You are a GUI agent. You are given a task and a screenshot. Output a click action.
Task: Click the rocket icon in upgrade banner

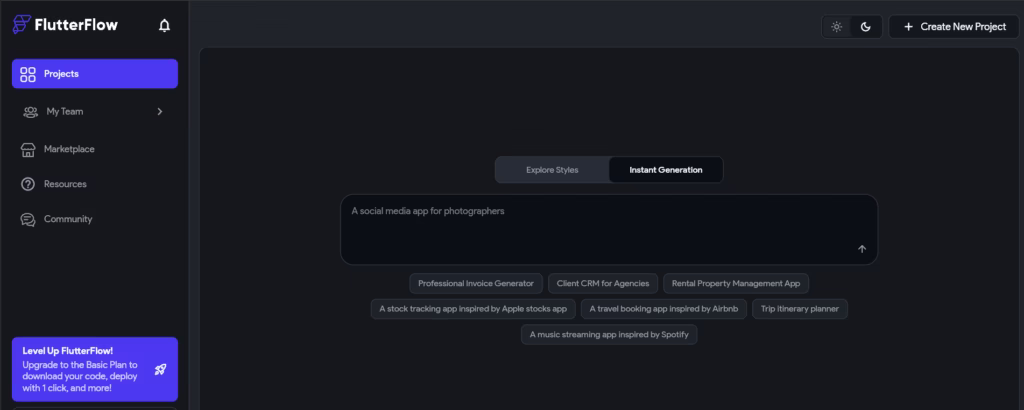point(161,370)
